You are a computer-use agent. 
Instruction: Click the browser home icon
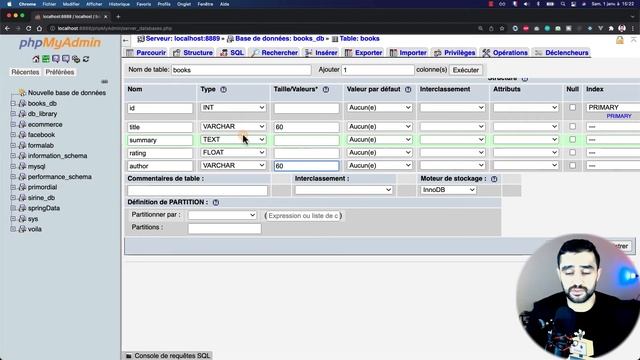39,29
